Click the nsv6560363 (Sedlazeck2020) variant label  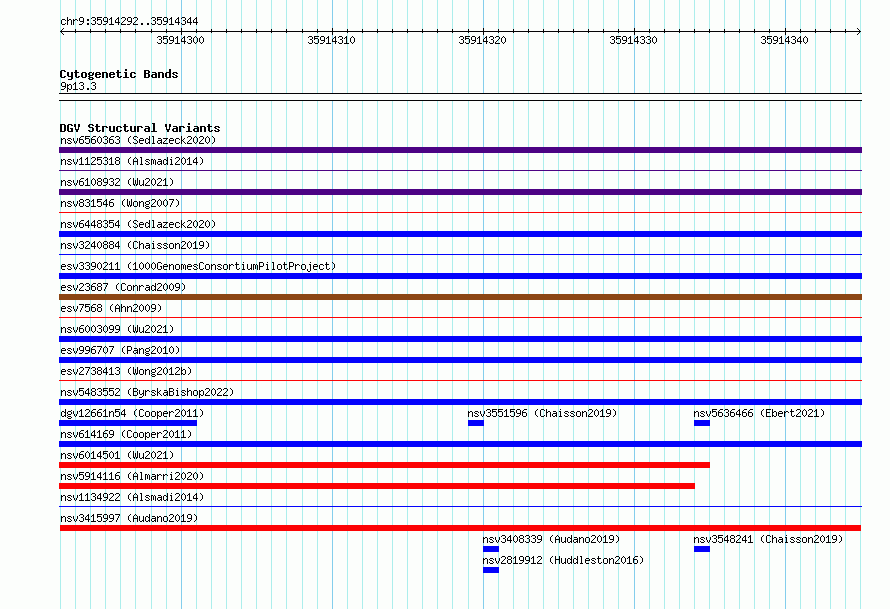[x=138, y=140]
